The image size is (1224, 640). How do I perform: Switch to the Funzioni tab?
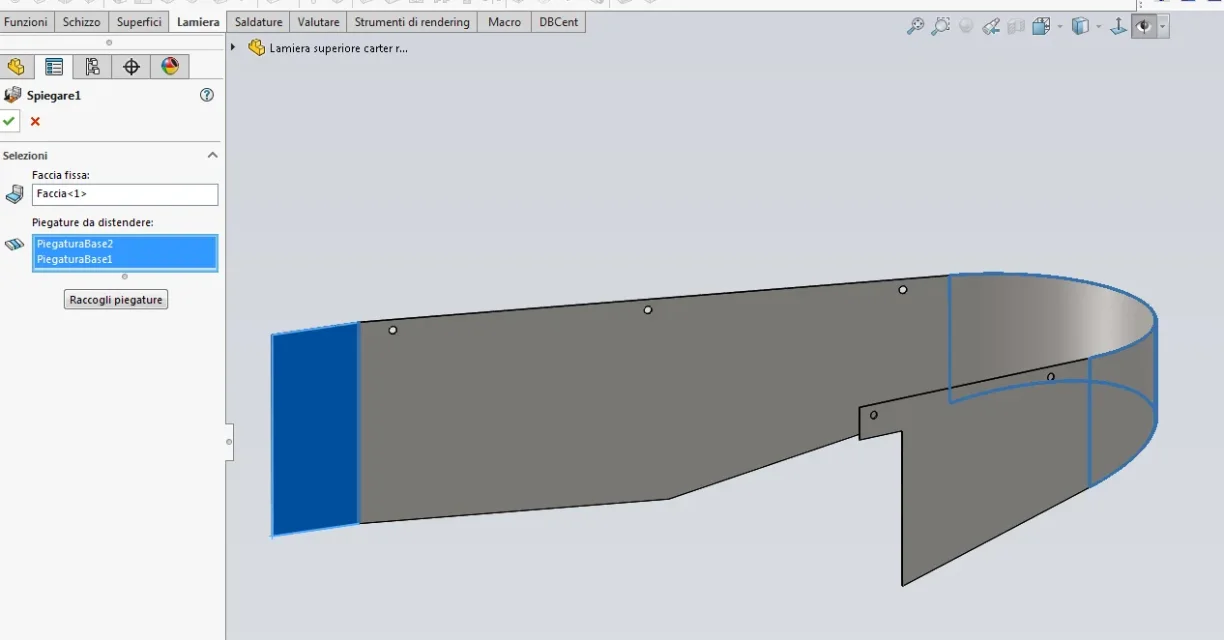click(26, 22)
